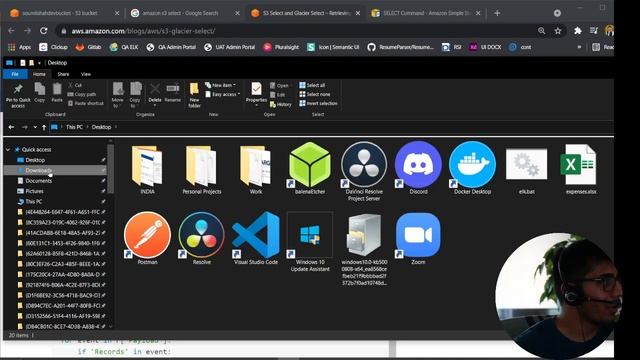Click Paste shortcut command
Image resolution: width=640 pixels, height=360 pixels.
tap(86, 103)
